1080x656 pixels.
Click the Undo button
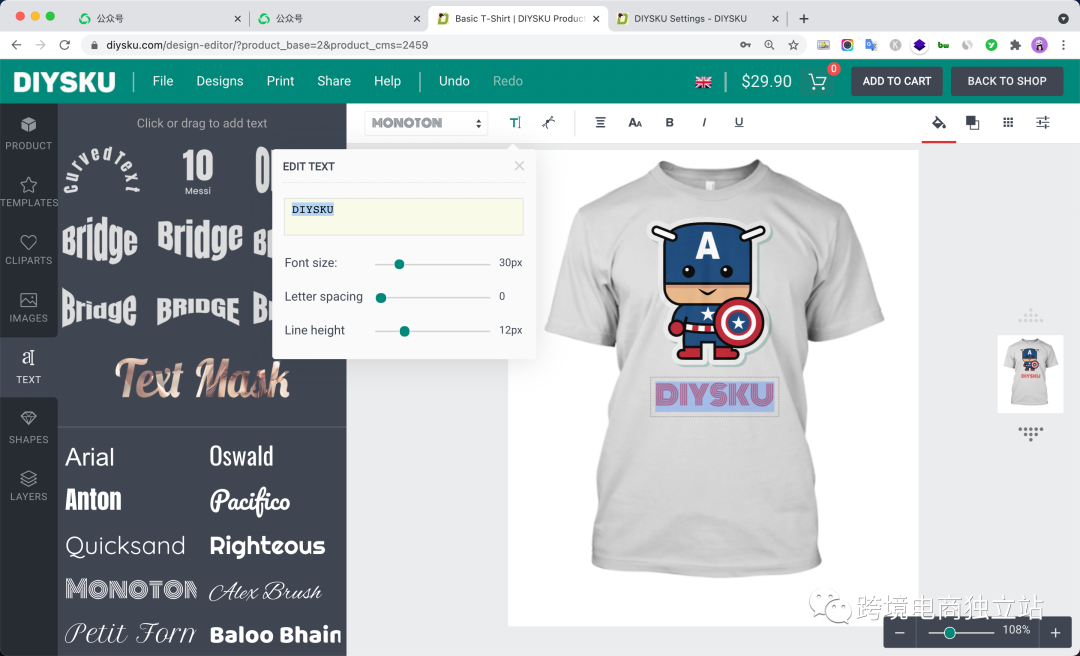[454, 81]
